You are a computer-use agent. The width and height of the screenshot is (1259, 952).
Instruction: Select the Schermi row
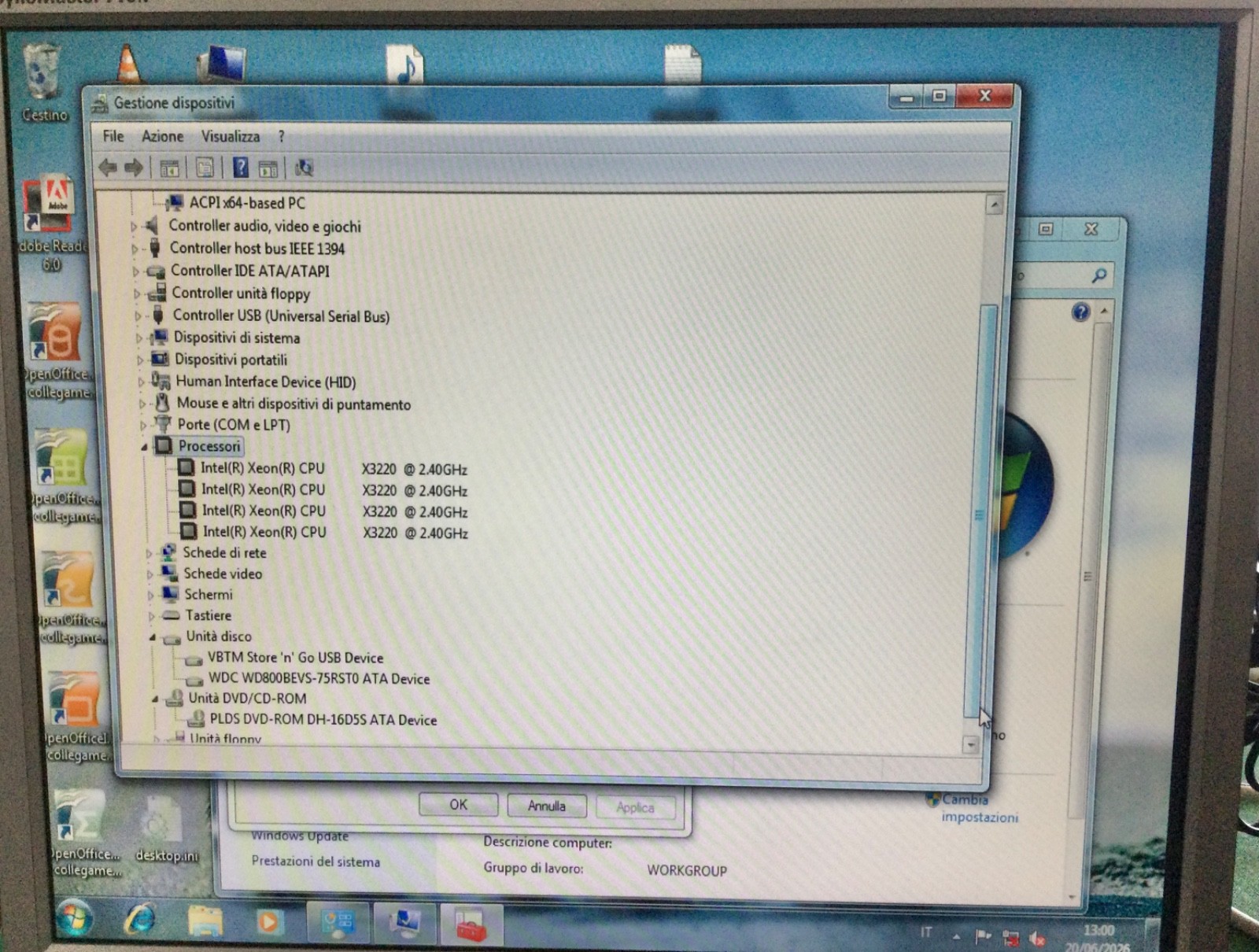pyautogui.click(x=209, y=595)
